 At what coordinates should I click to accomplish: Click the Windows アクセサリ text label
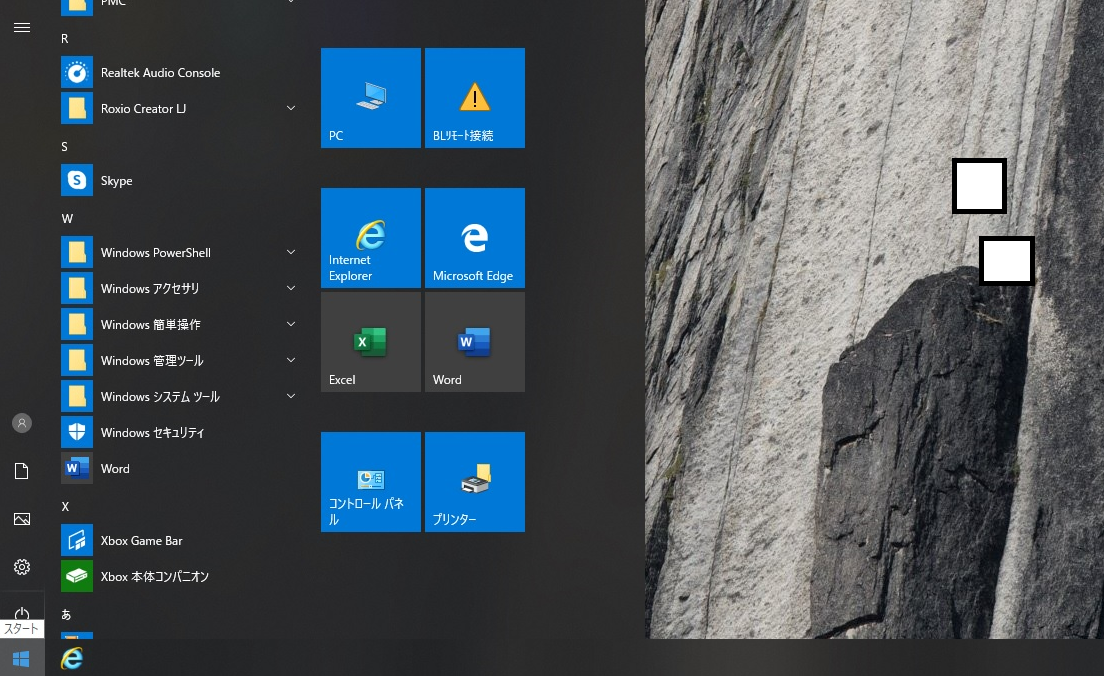pyautogui.click(x=150, y=289)
